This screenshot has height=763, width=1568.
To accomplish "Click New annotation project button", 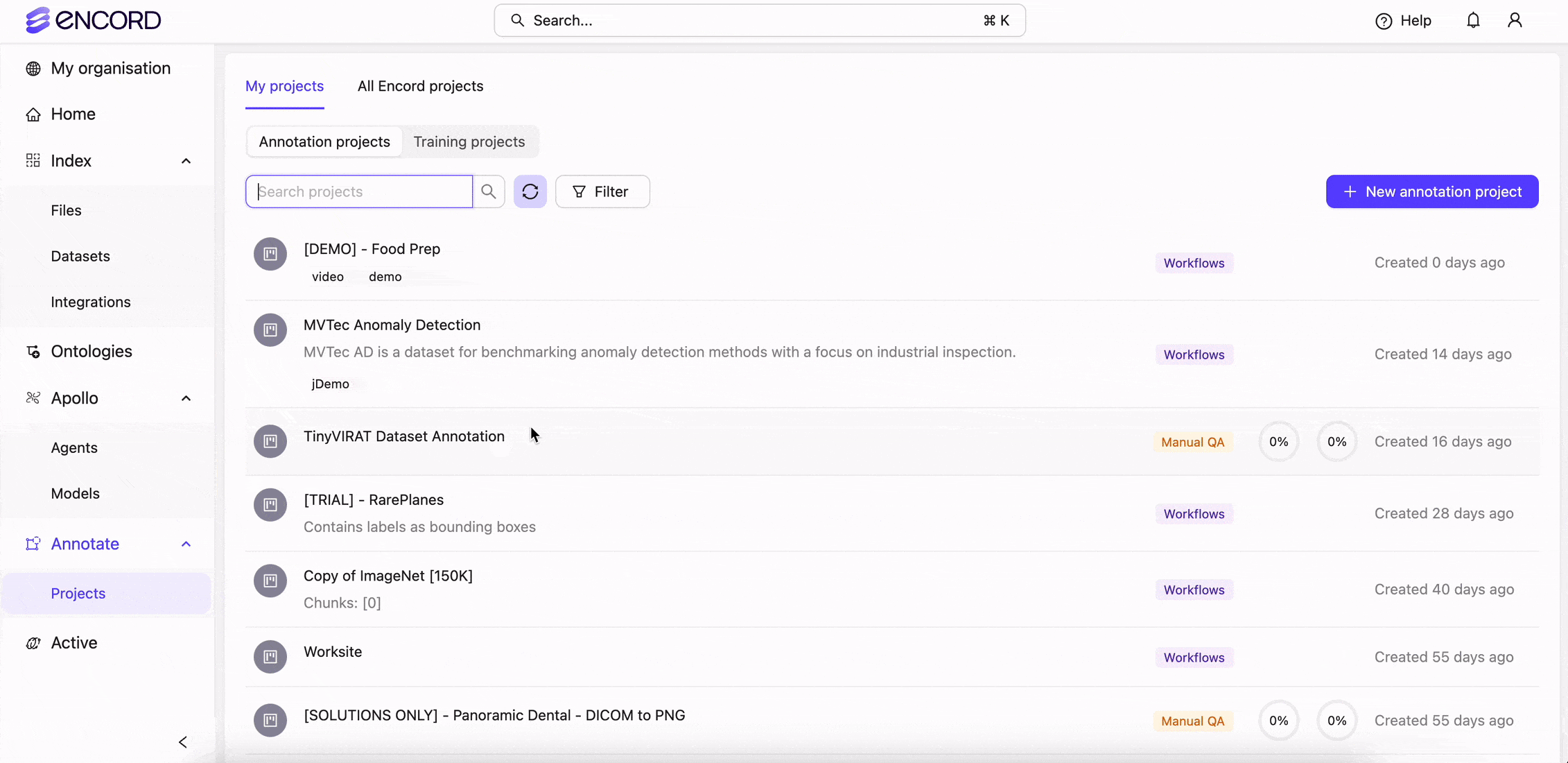I will tap(1432, 191).
